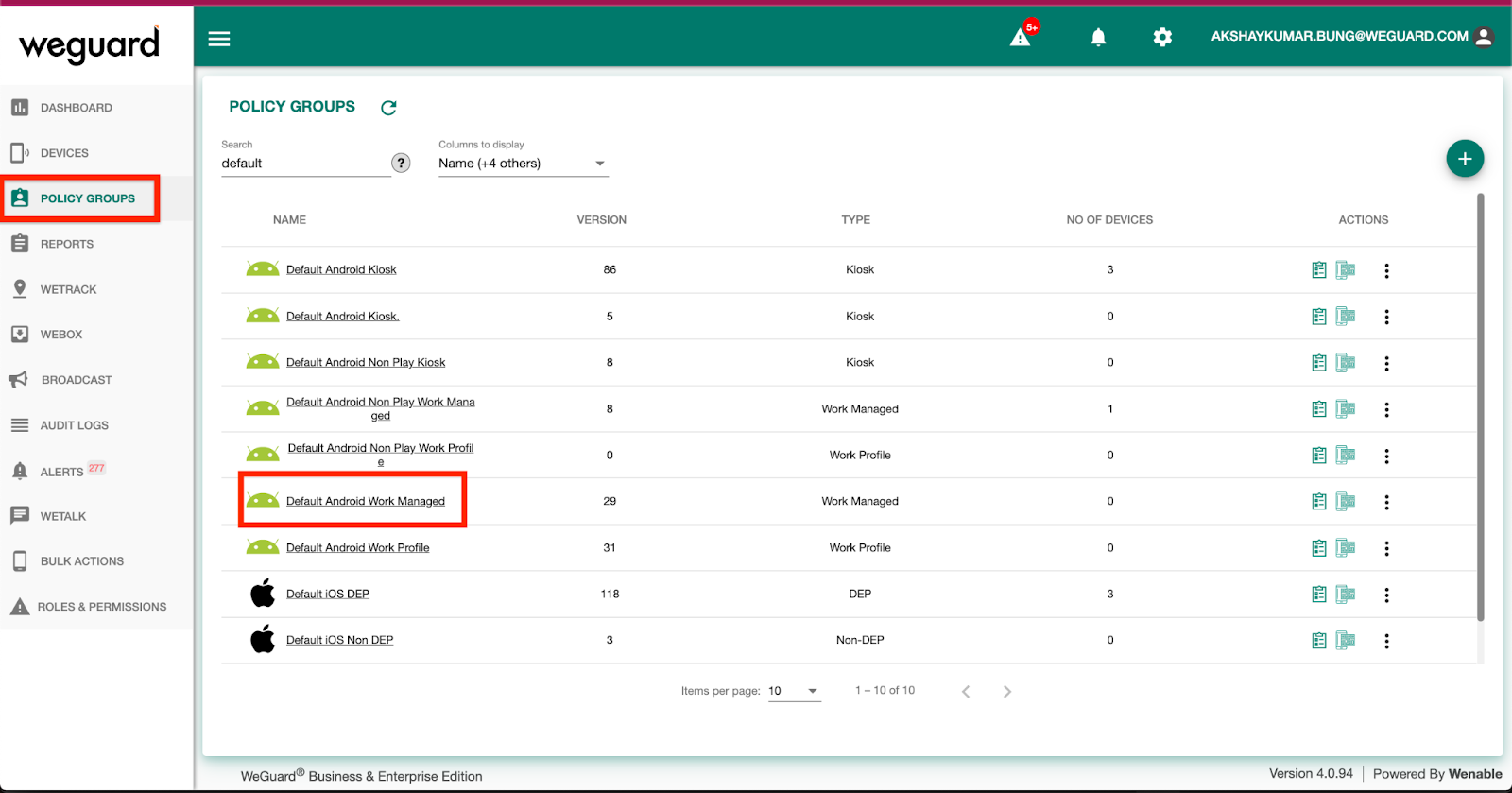Open Devices in the sidebar
The width and height of the screenshot is (1512, 793).
[64, 153]
